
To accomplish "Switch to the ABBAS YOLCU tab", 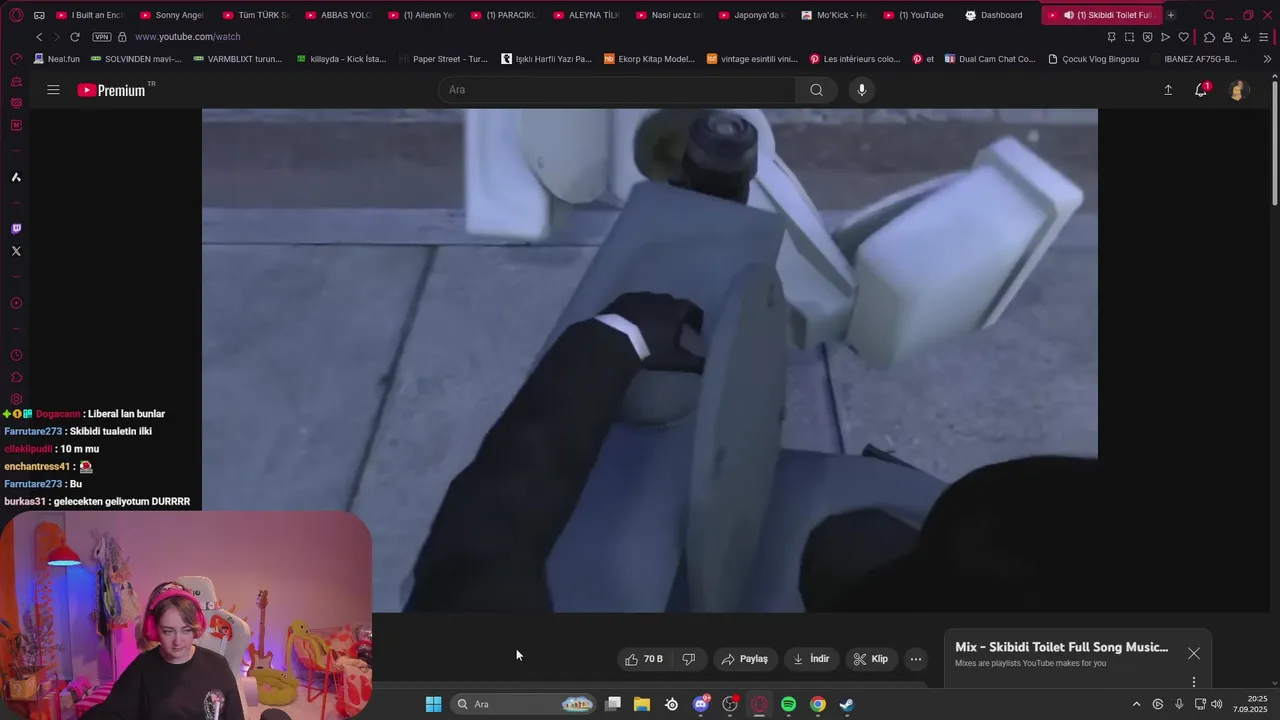I will point(337,15).
